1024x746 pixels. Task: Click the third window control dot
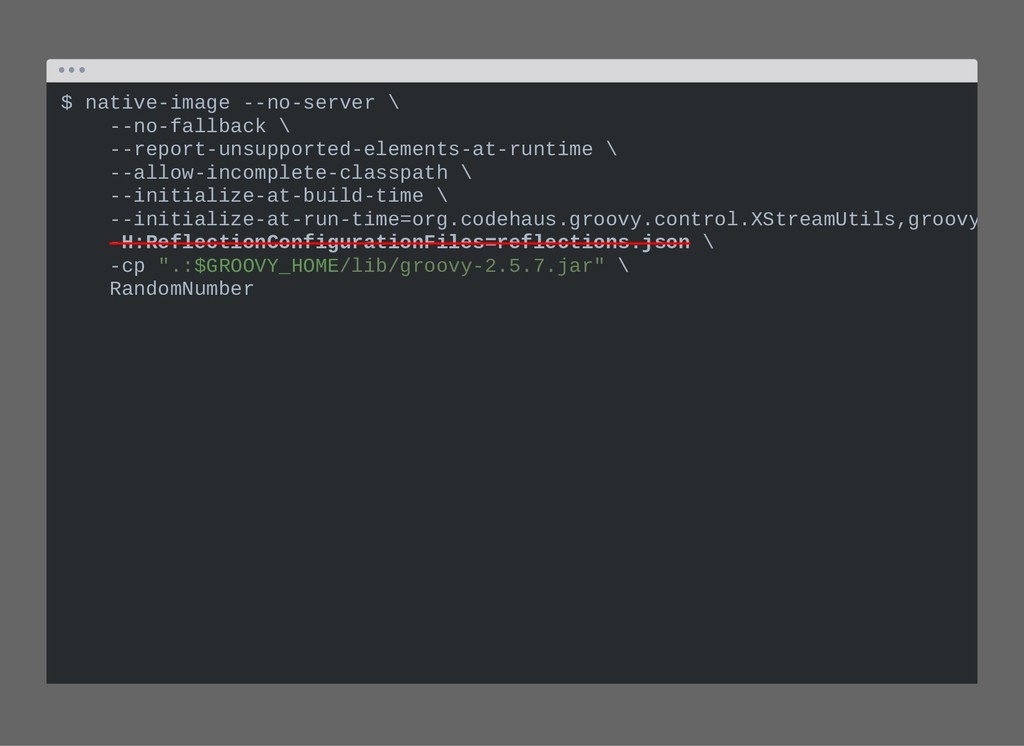82,70
